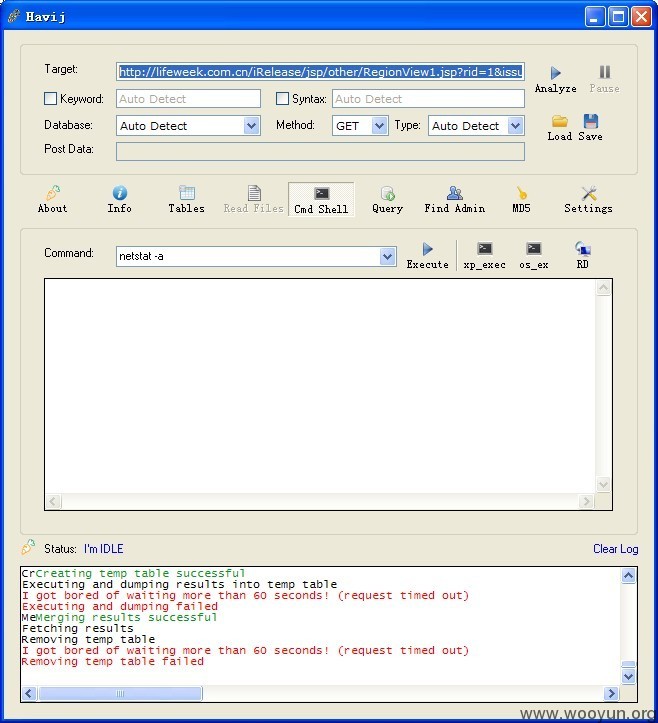
Task: Open the Find Admin section
Action: tap(455, 199)
